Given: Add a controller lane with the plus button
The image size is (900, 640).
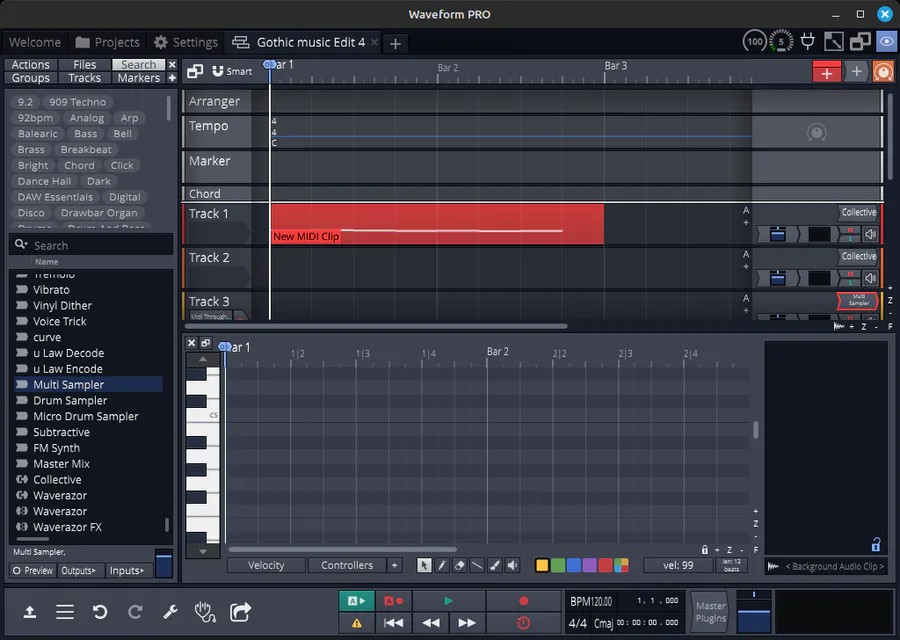Looking at the screenshot, I should point(394,565).
